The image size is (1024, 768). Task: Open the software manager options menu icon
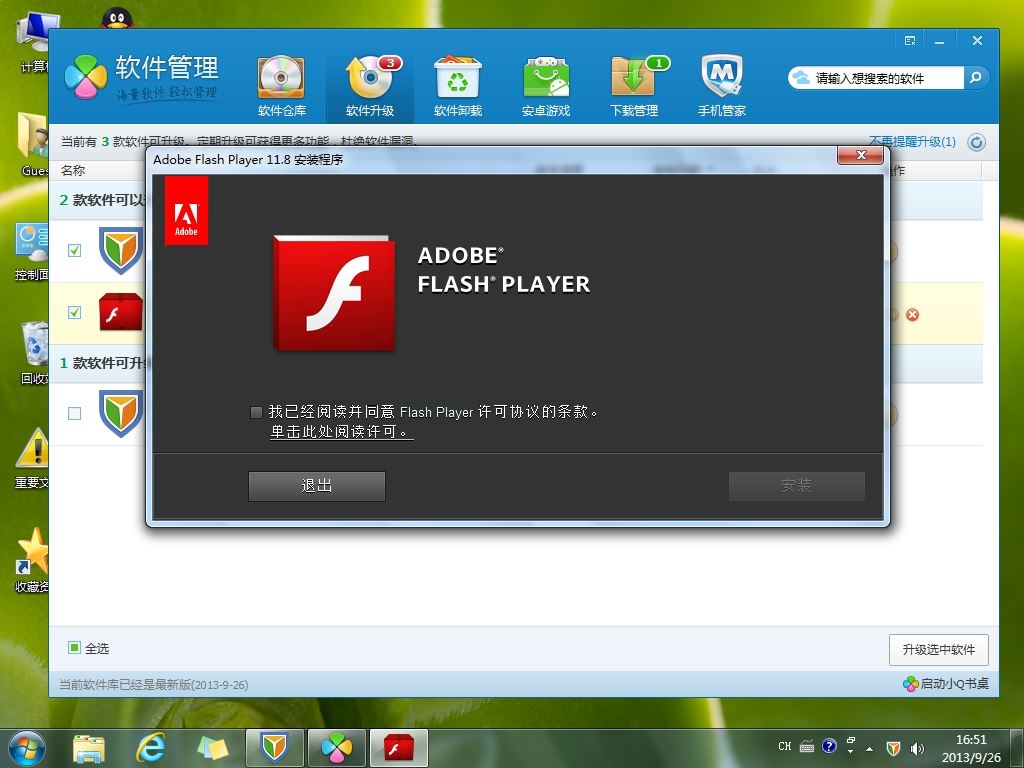point(910,40)
